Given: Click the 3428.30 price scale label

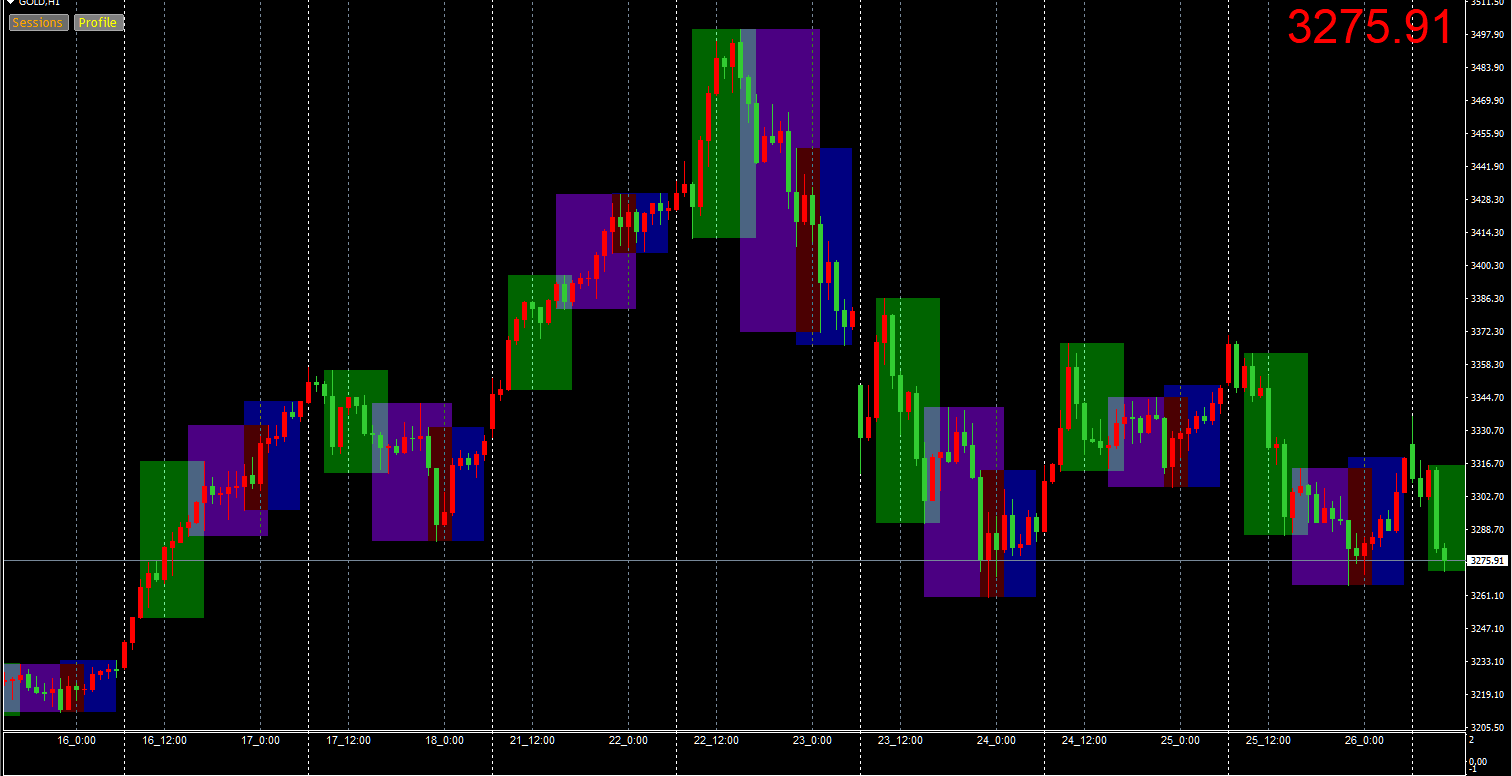Looking at the screenshot, I should click(1489, 200).
